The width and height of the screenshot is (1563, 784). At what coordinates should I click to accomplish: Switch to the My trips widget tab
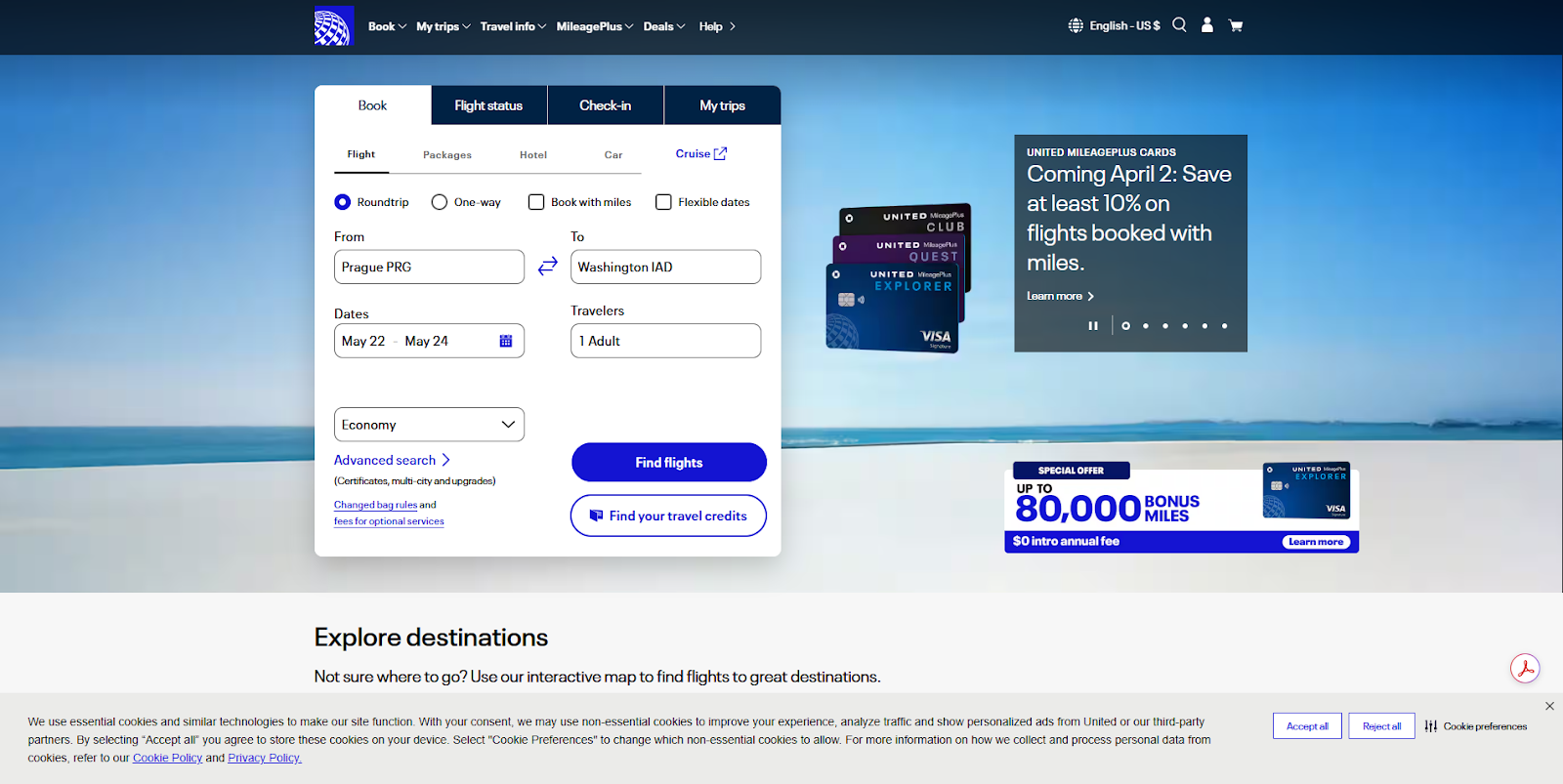tap(722, 105)
